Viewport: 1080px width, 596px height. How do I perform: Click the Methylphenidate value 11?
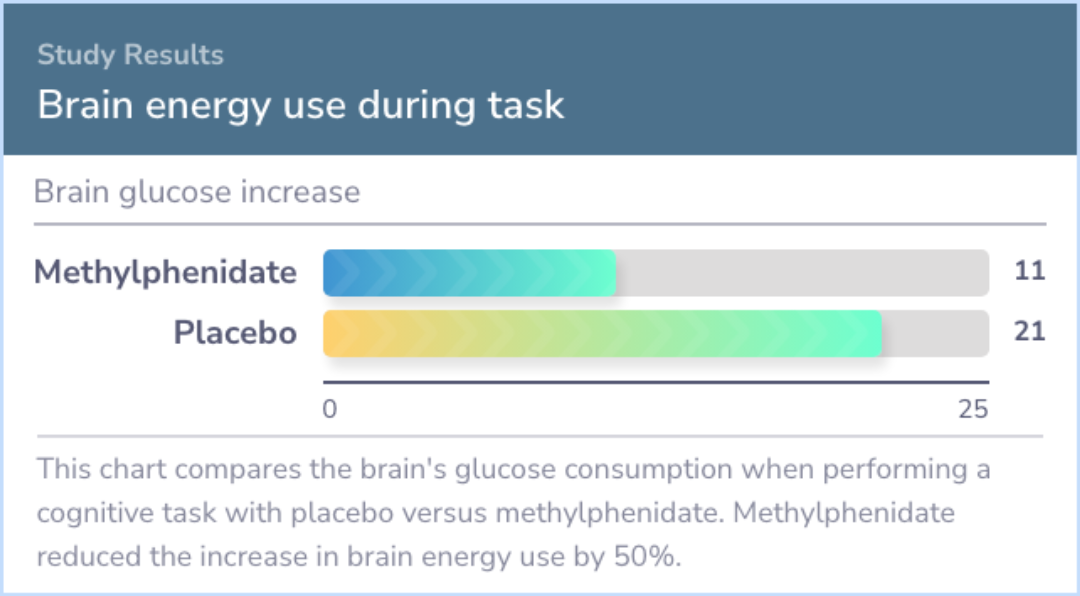coord(1030,271)
